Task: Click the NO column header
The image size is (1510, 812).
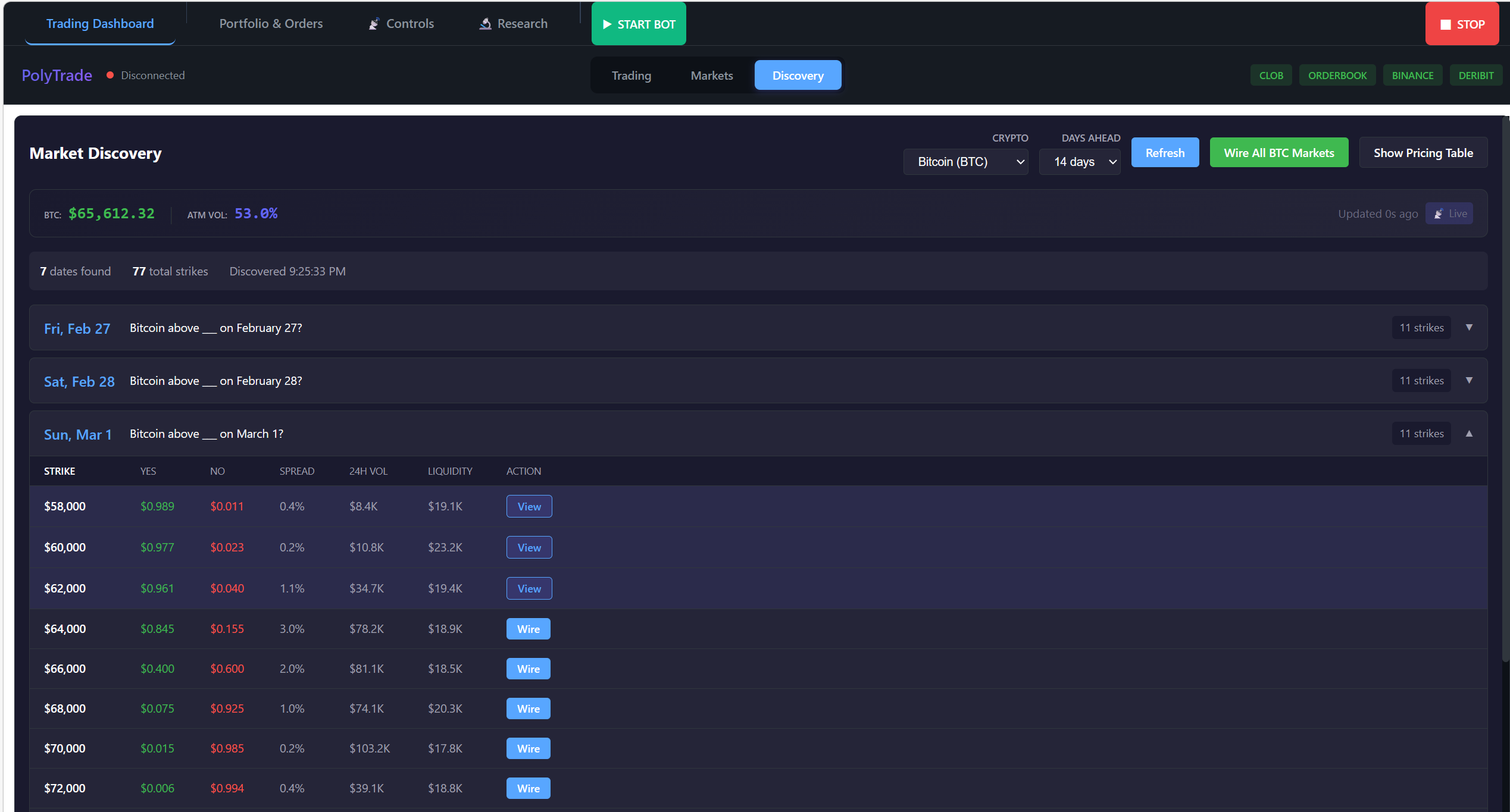Action: tap(217, 471)
